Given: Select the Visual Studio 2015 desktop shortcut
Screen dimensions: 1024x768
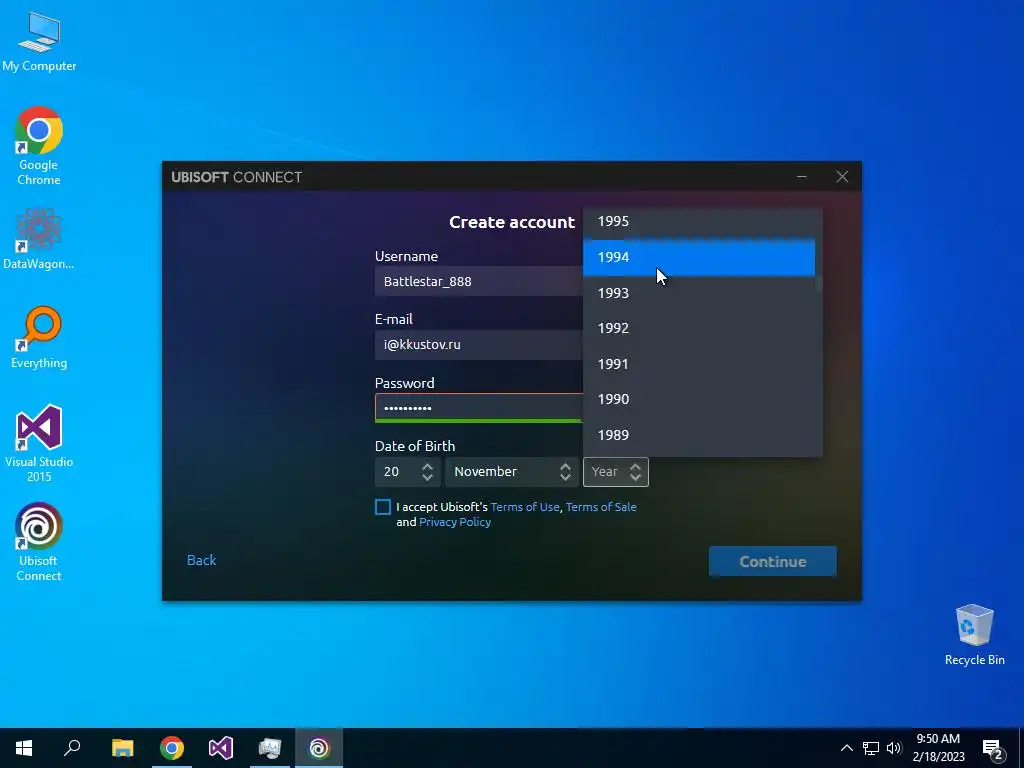Looking at the screenshot, I should [x=39, y=443].
